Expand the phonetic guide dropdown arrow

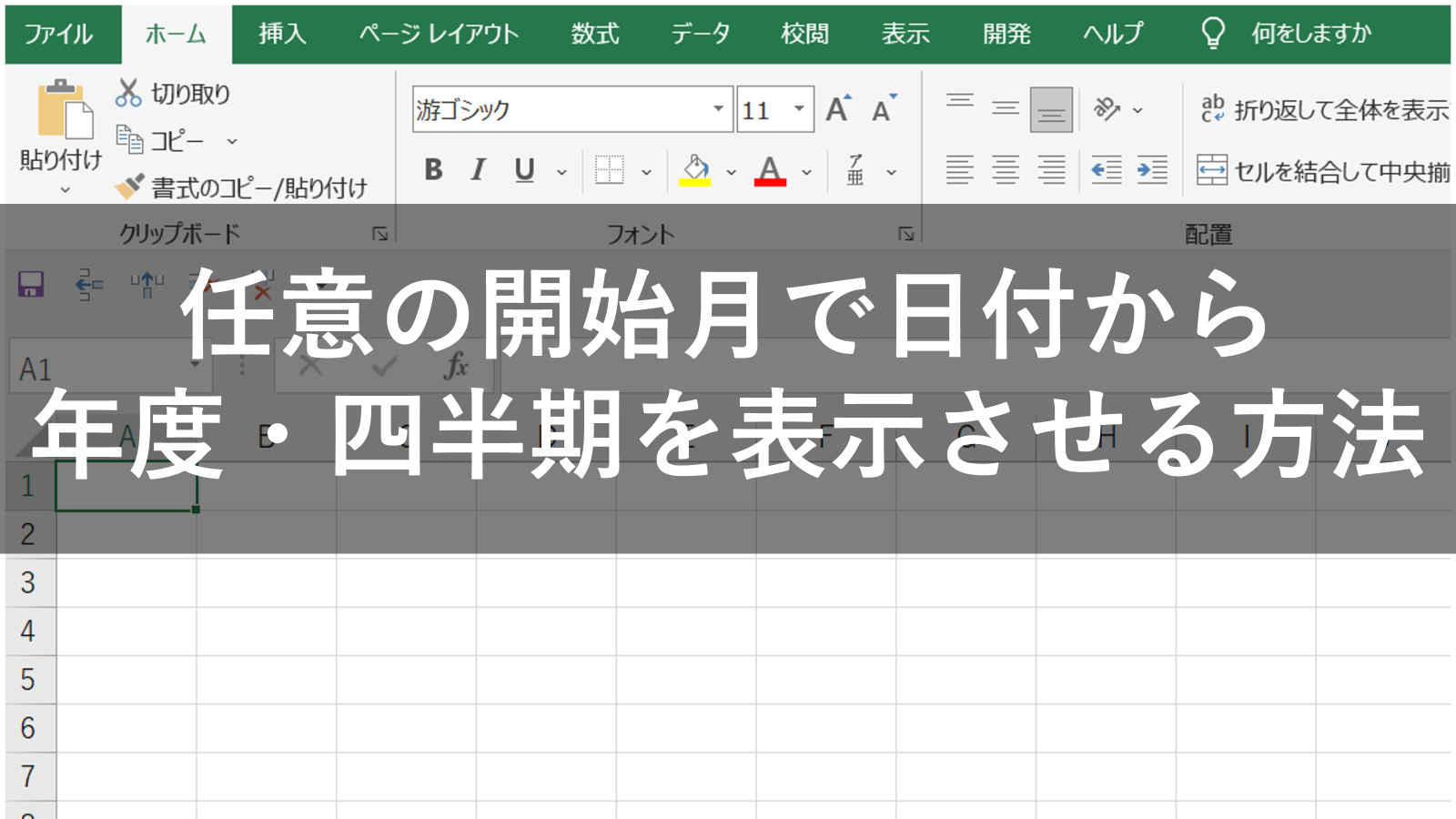(x=892, y=172)
